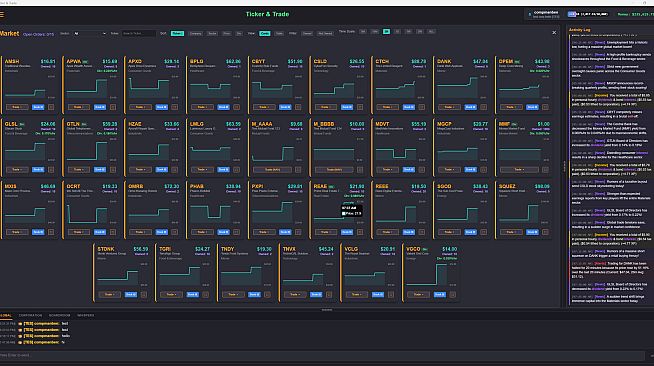Image resolution: width=654 pixels, height=366 pixels.
Task: Switch to the Global chat tab
Action: (6, 316)
